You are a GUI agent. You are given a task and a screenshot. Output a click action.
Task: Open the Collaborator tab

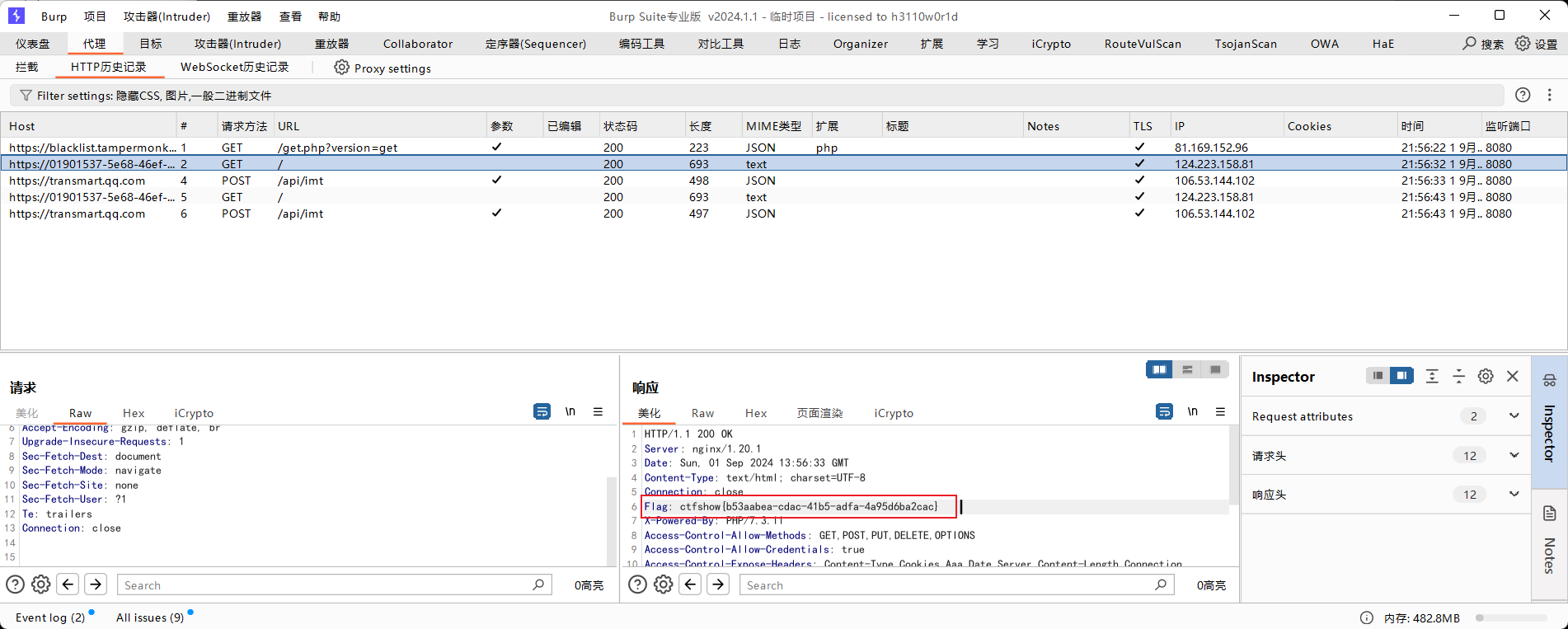pos(418,44)
